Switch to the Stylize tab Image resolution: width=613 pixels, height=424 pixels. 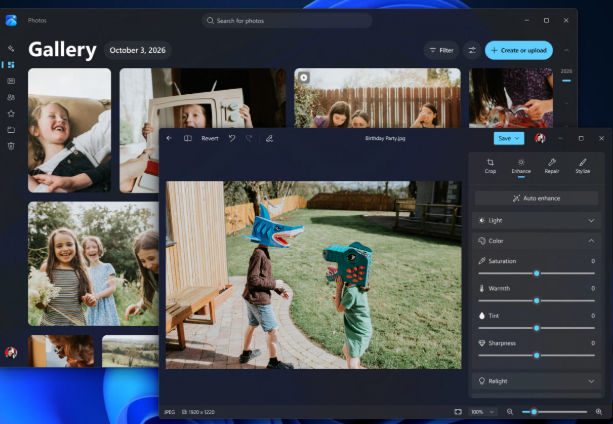[583, 166]
